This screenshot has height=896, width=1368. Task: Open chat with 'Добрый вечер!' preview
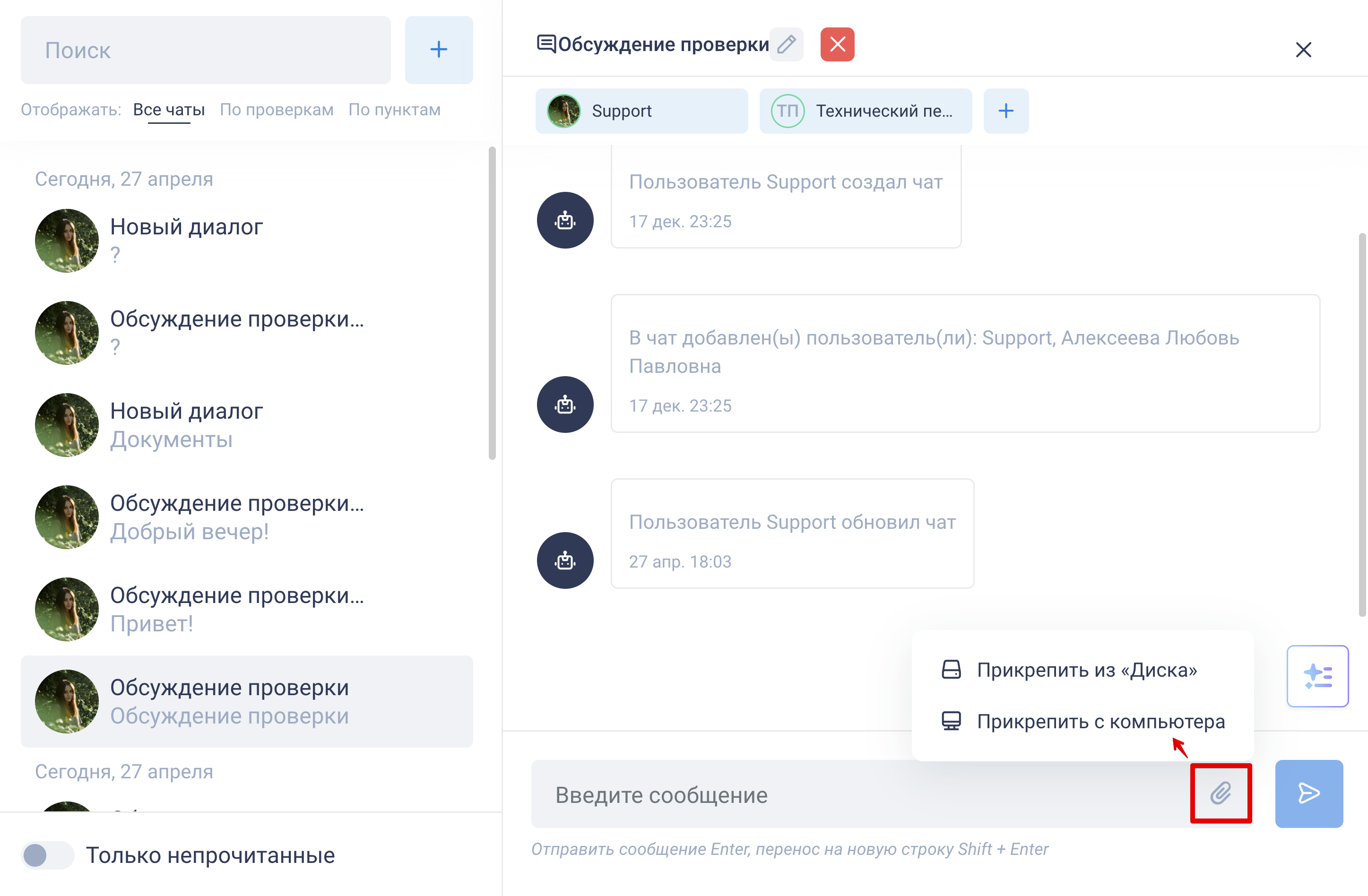(247, 517)
